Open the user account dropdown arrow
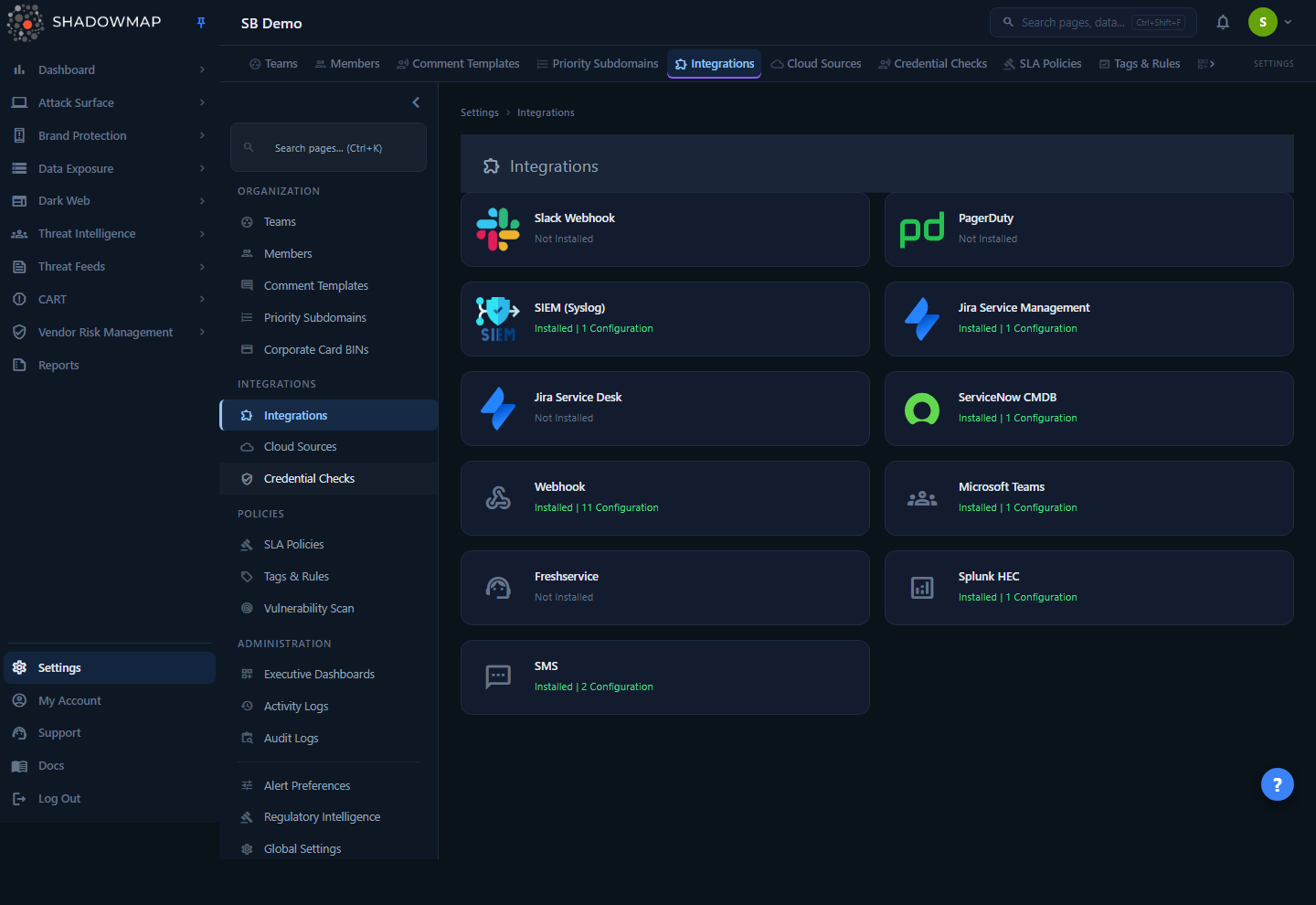The width and height of the screenshot is (1316, 905). coord(1288,22)
